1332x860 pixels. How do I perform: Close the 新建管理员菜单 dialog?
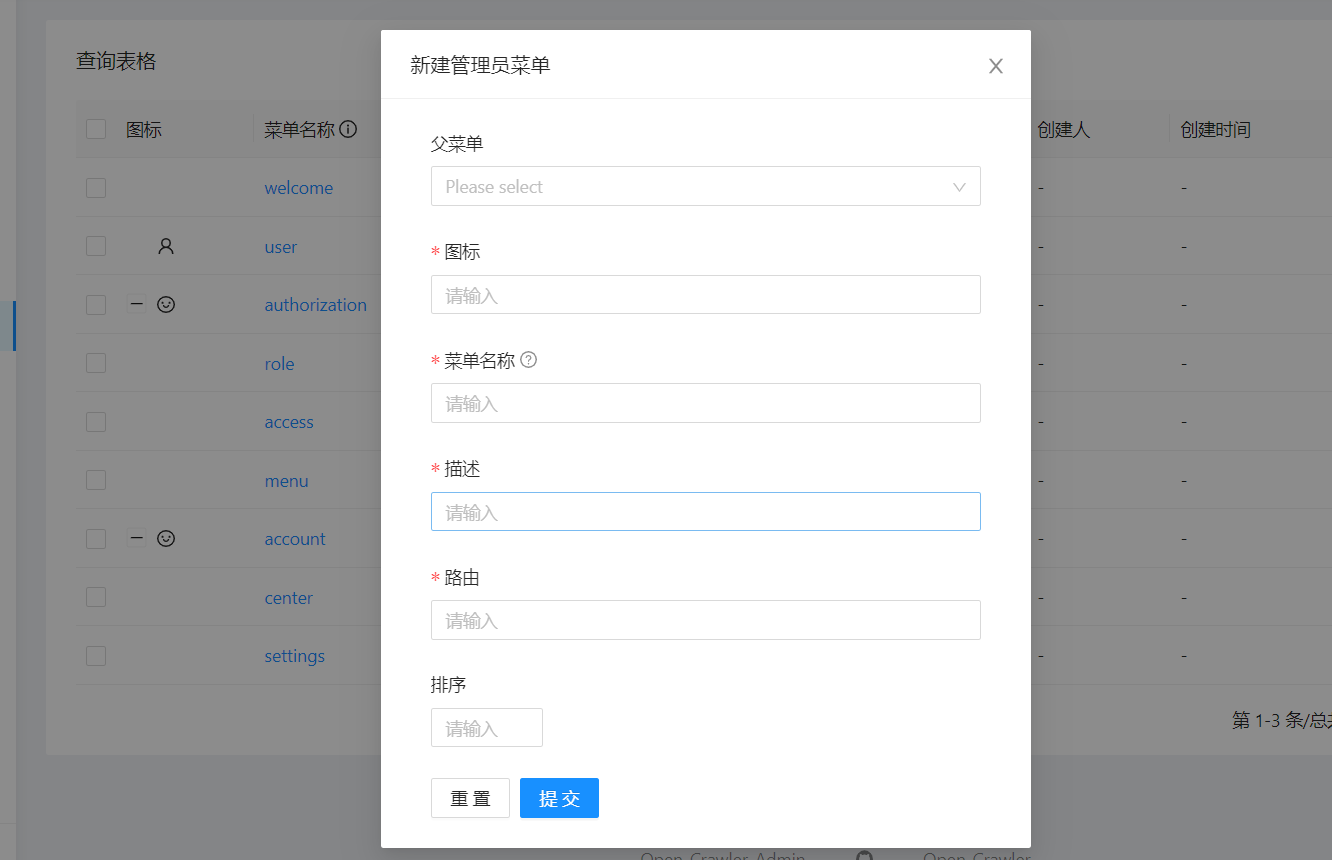(x=995, y=66)
